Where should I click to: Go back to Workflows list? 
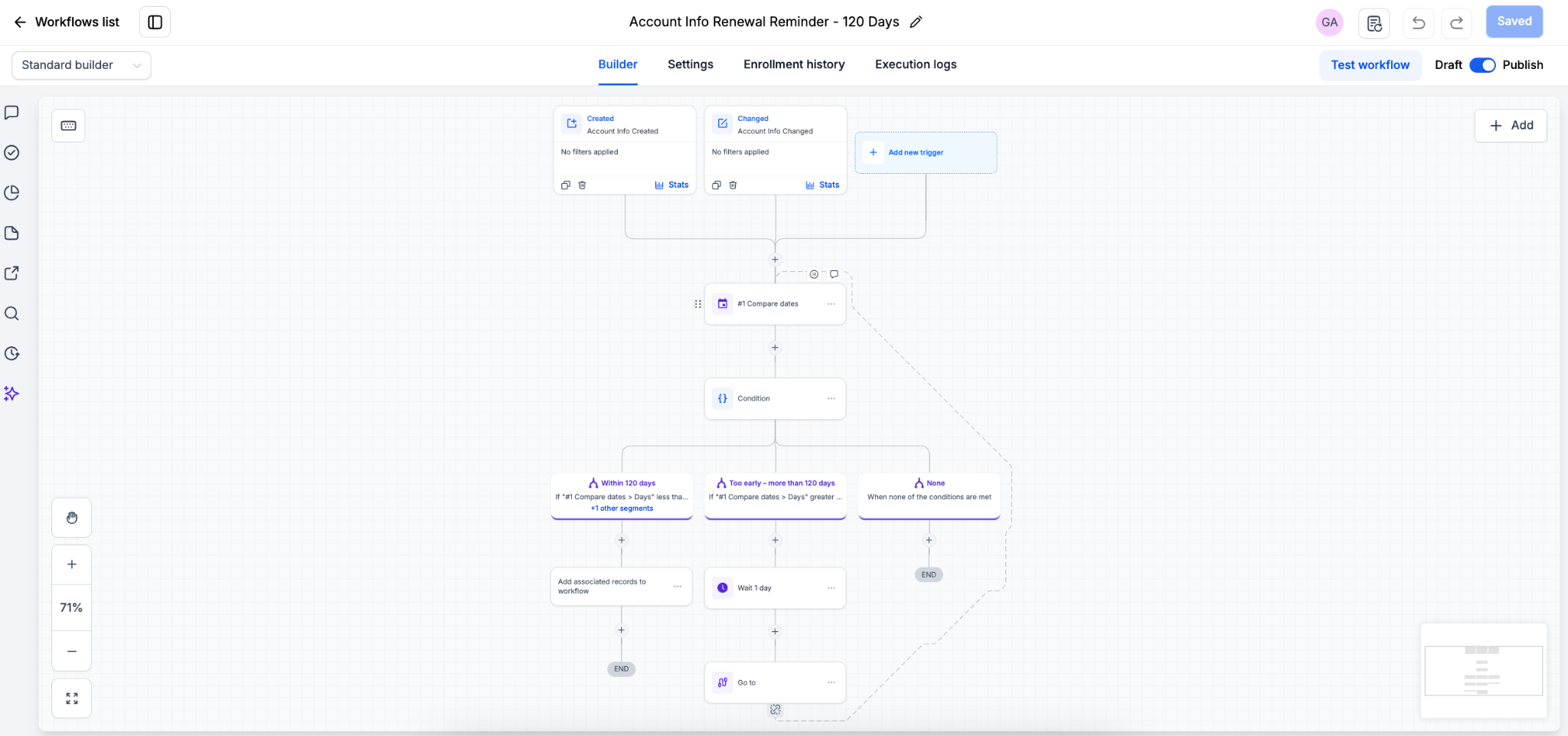(67, 22)
